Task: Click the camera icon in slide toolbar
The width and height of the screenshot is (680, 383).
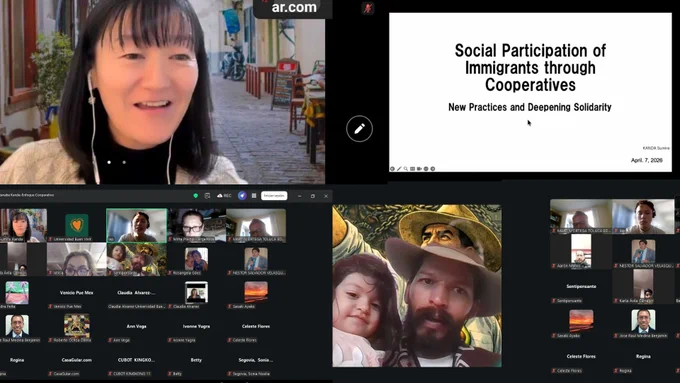Action: pos(419,169)
